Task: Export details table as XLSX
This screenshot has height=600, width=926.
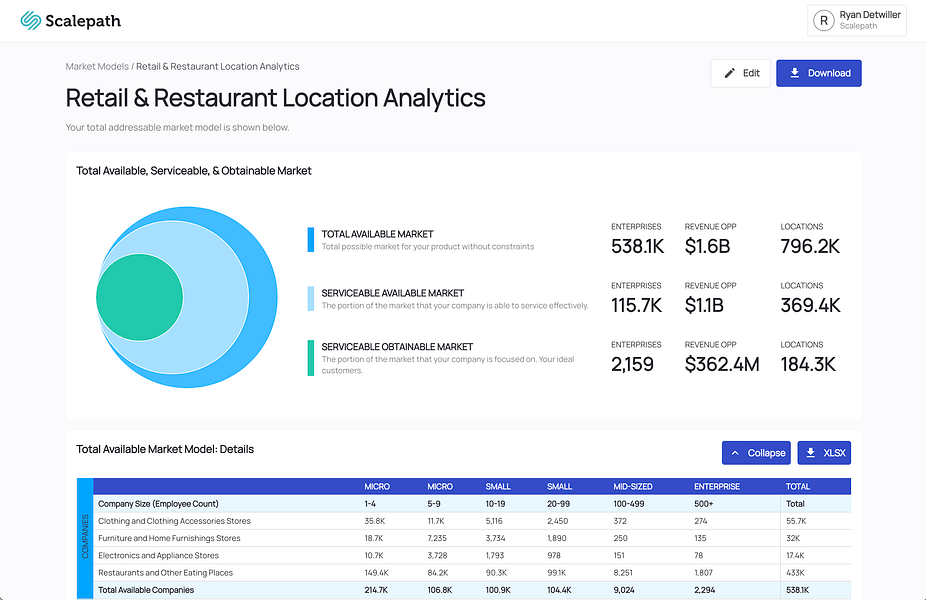Action: pos(824,453)
